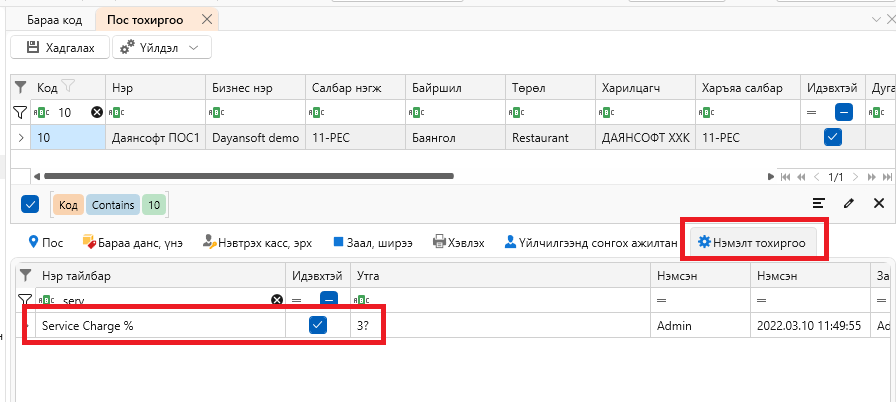Open the ABC filter operator icon under Төрөл

point(516,112)
